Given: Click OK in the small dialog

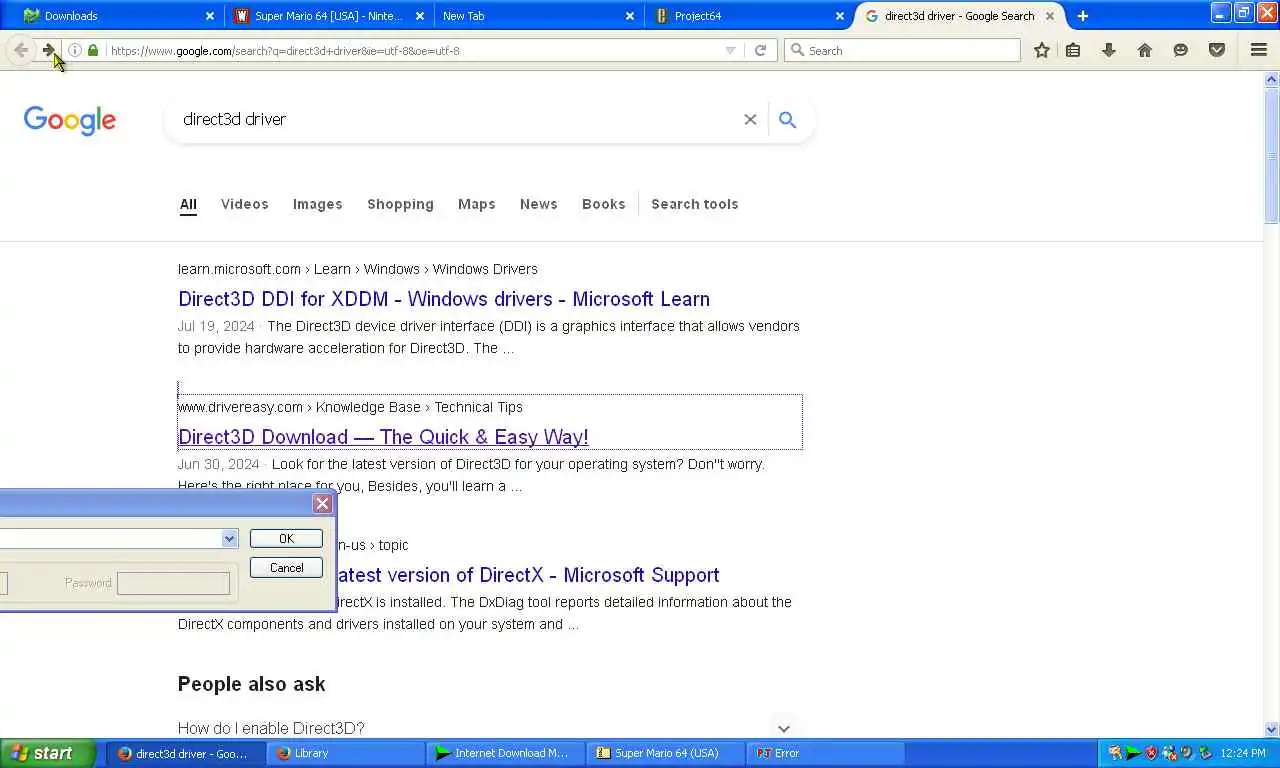Looking at the screenshot, I should tap(286, 539).
